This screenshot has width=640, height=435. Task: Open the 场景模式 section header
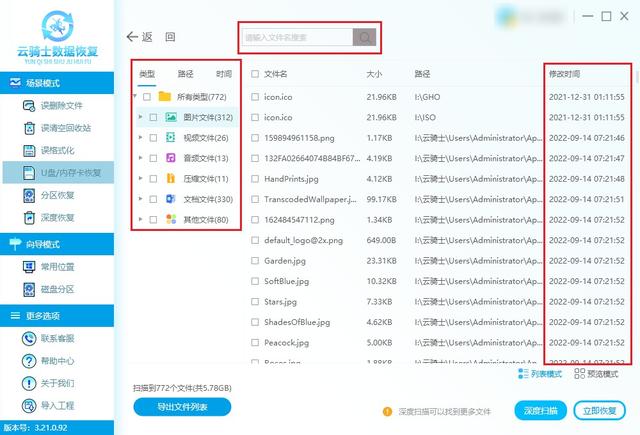57,83
